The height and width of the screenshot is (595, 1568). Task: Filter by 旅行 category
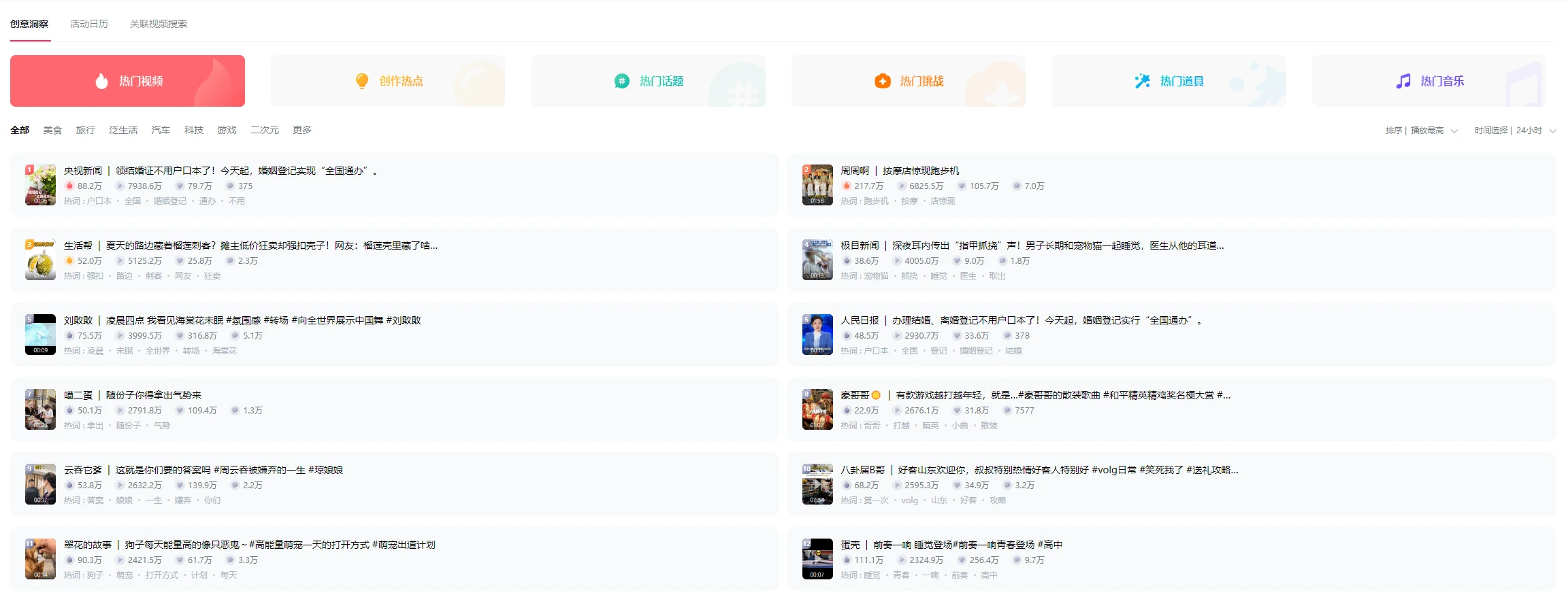tap(86, 130)
